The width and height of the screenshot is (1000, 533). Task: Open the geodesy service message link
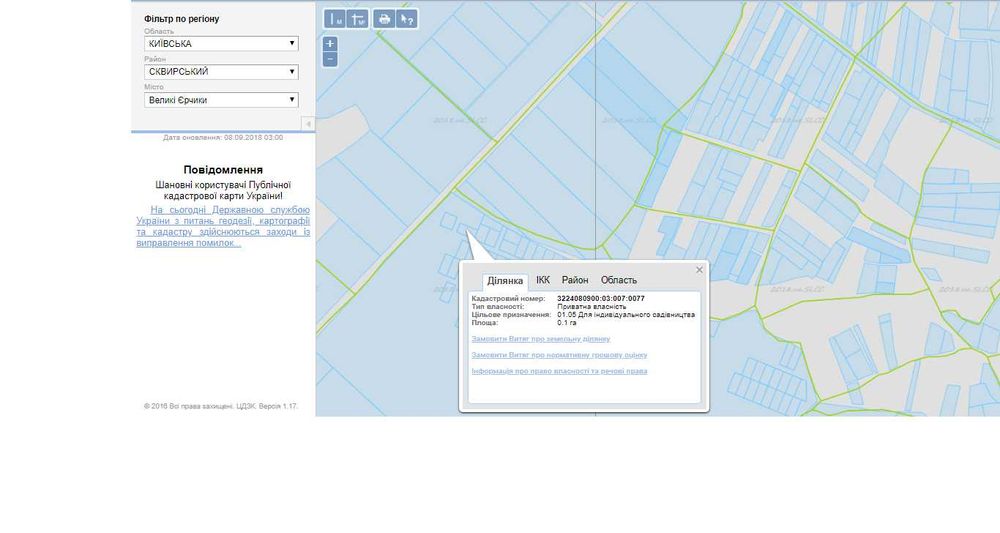coord(223,226)
